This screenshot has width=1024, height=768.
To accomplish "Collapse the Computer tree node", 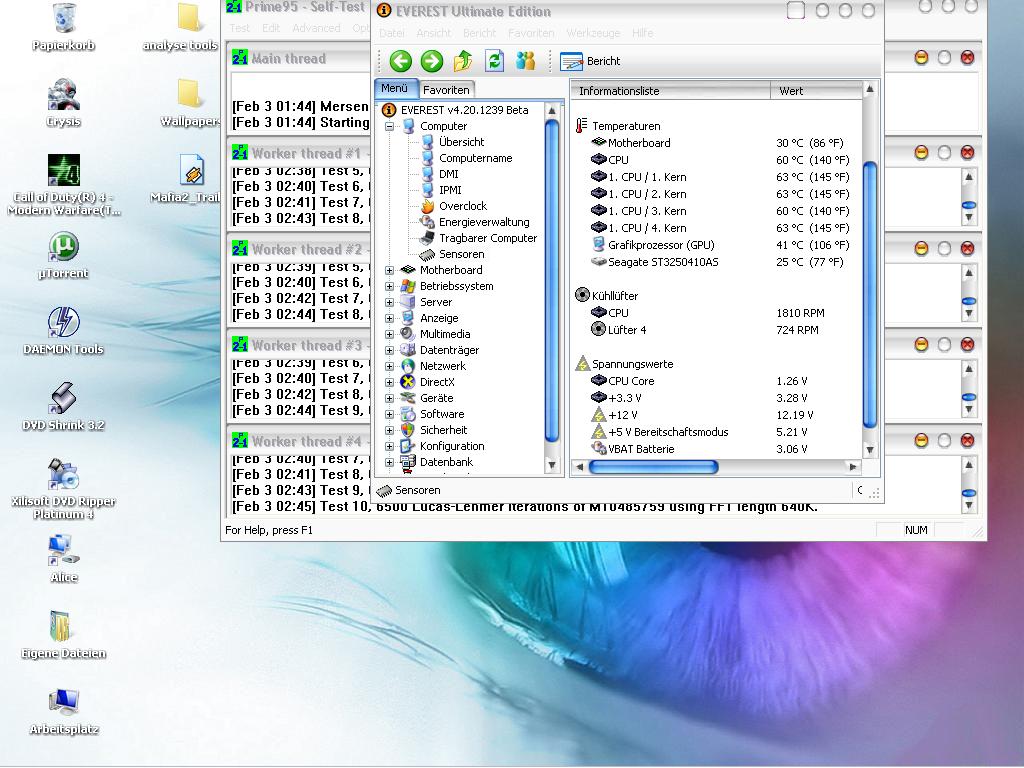I will pyautogui.click(x=389, y=126).
